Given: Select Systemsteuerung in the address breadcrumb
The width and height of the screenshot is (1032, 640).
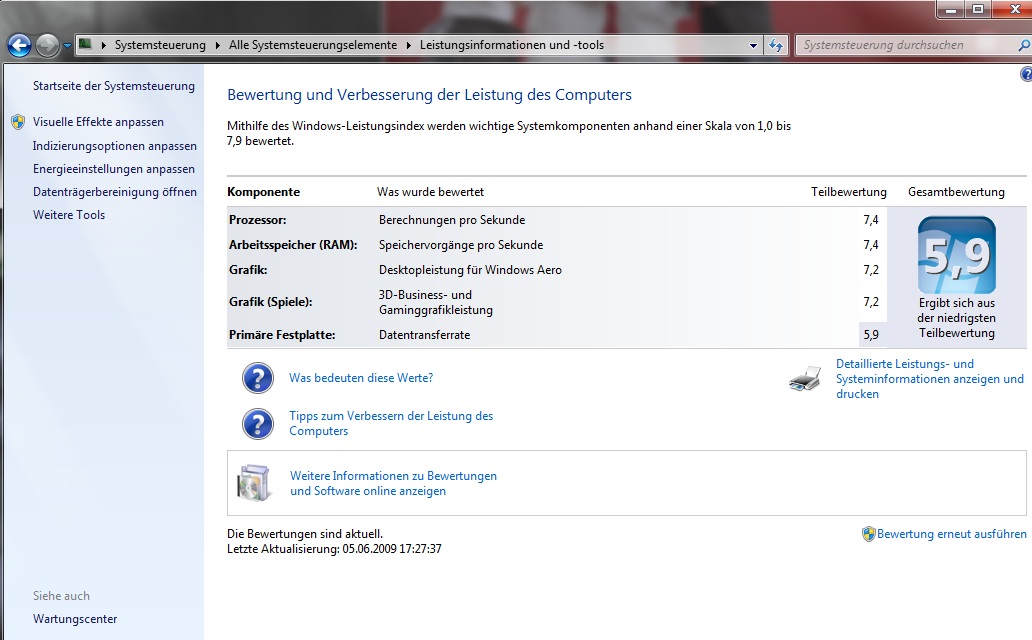Looking at the screenshot, I should [160, 45].
